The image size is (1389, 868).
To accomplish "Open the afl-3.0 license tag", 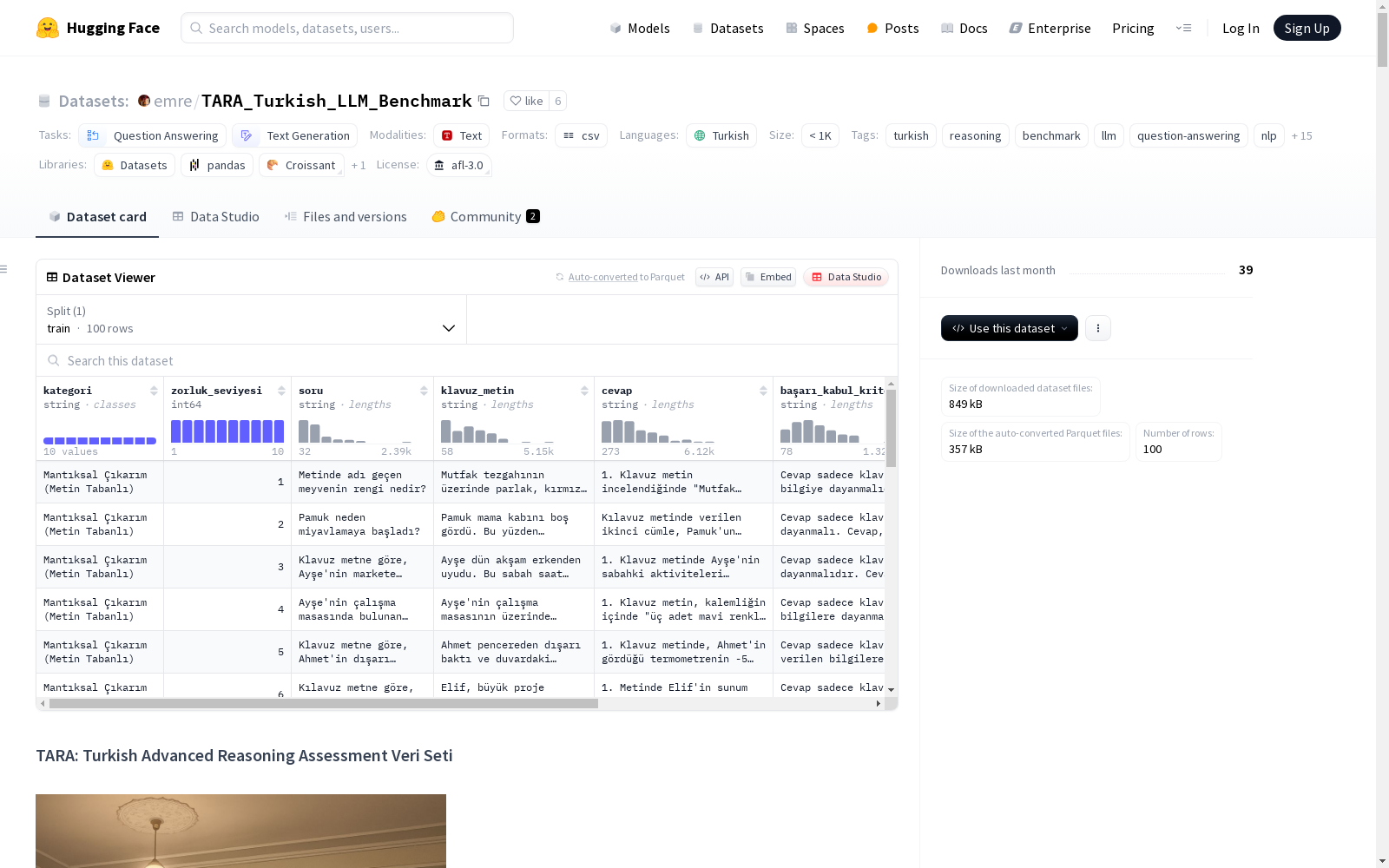I will pyautogui.click(x=459, y=165).
